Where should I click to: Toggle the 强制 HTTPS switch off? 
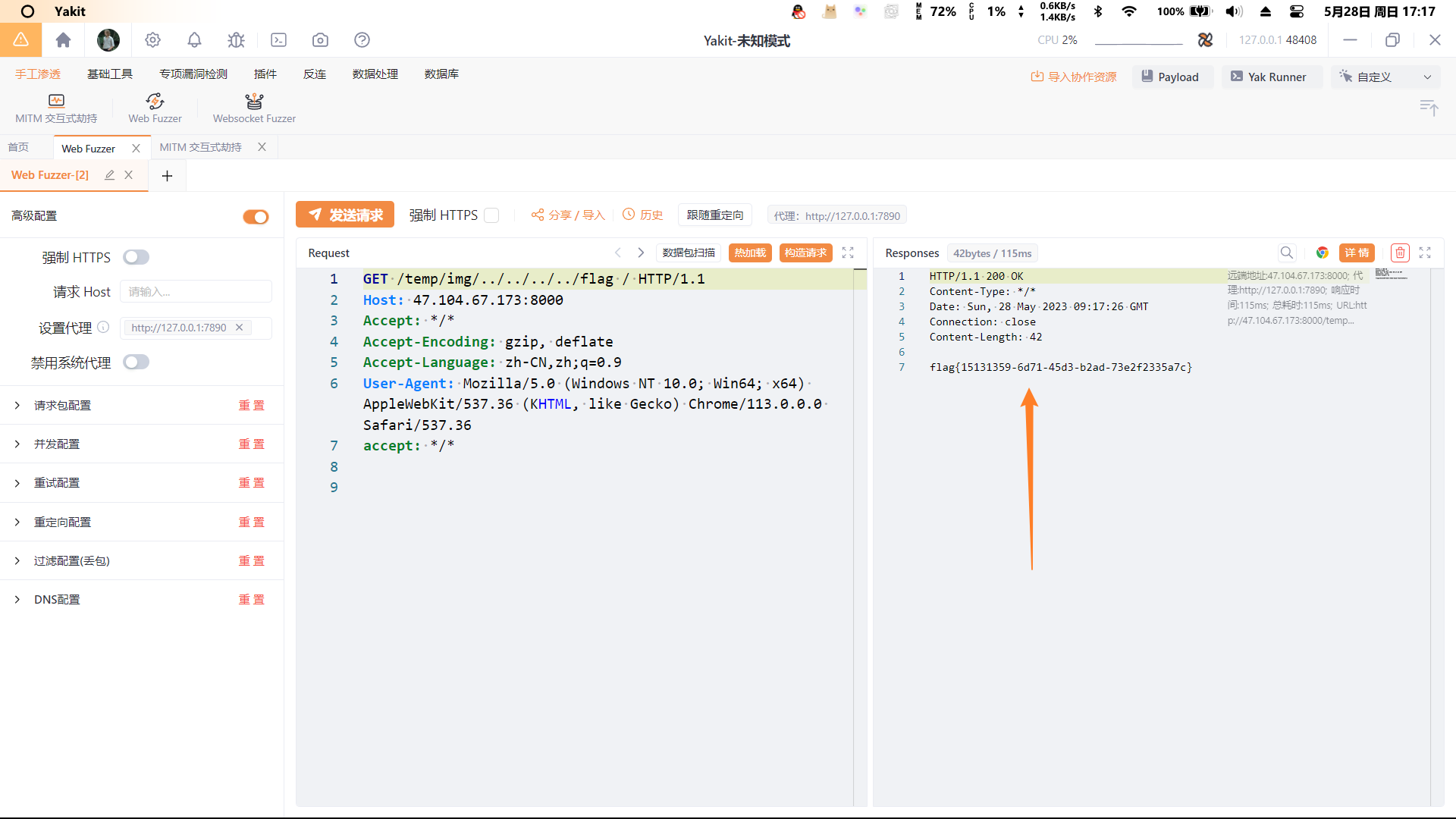[135, 257]
